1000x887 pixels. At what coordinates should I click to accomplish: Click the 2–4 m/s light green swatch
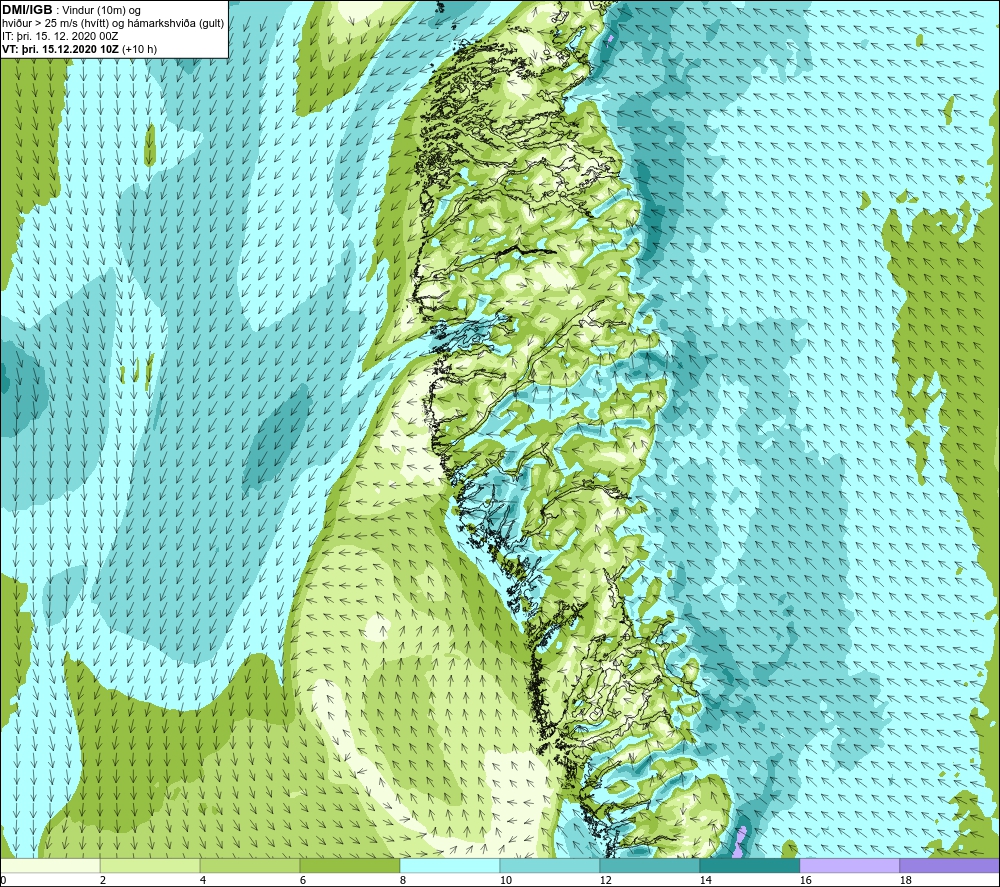tap(150, 865)
